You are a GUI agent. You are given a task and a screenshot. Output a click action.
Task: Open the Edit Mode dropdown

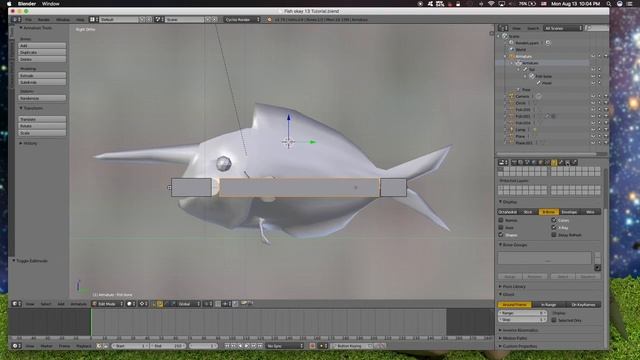[x=108, y=304]
